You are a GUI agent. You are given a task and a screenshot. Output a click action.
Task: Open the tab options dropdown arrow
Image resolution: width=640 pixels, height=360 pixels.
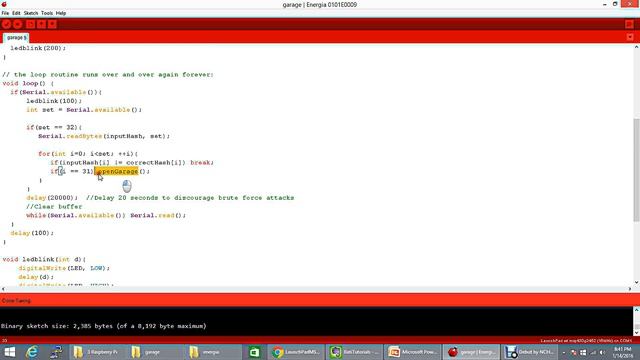point(630,37)
